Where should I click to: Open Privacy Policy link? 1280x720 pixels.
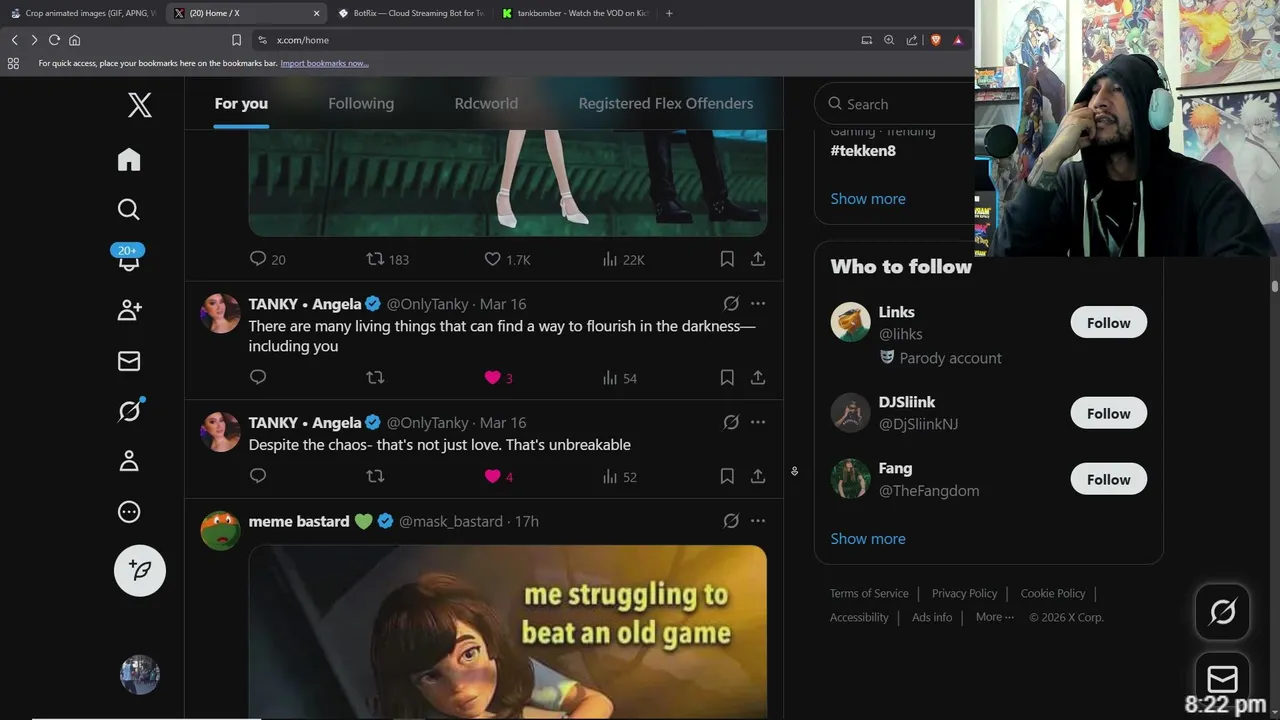click(964, 593)
